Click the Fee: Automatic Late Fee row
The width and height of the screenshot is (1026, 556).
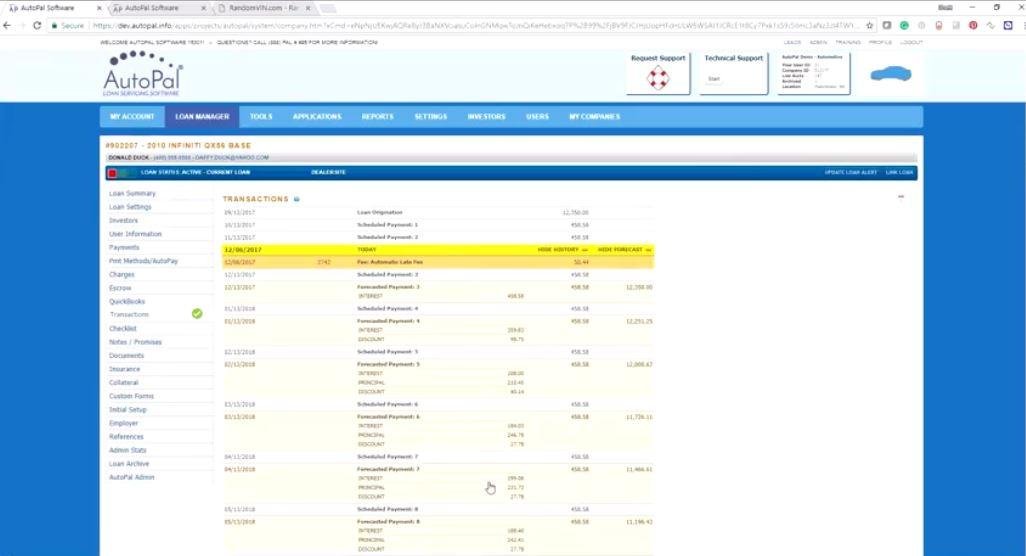(x=438, y=262)
